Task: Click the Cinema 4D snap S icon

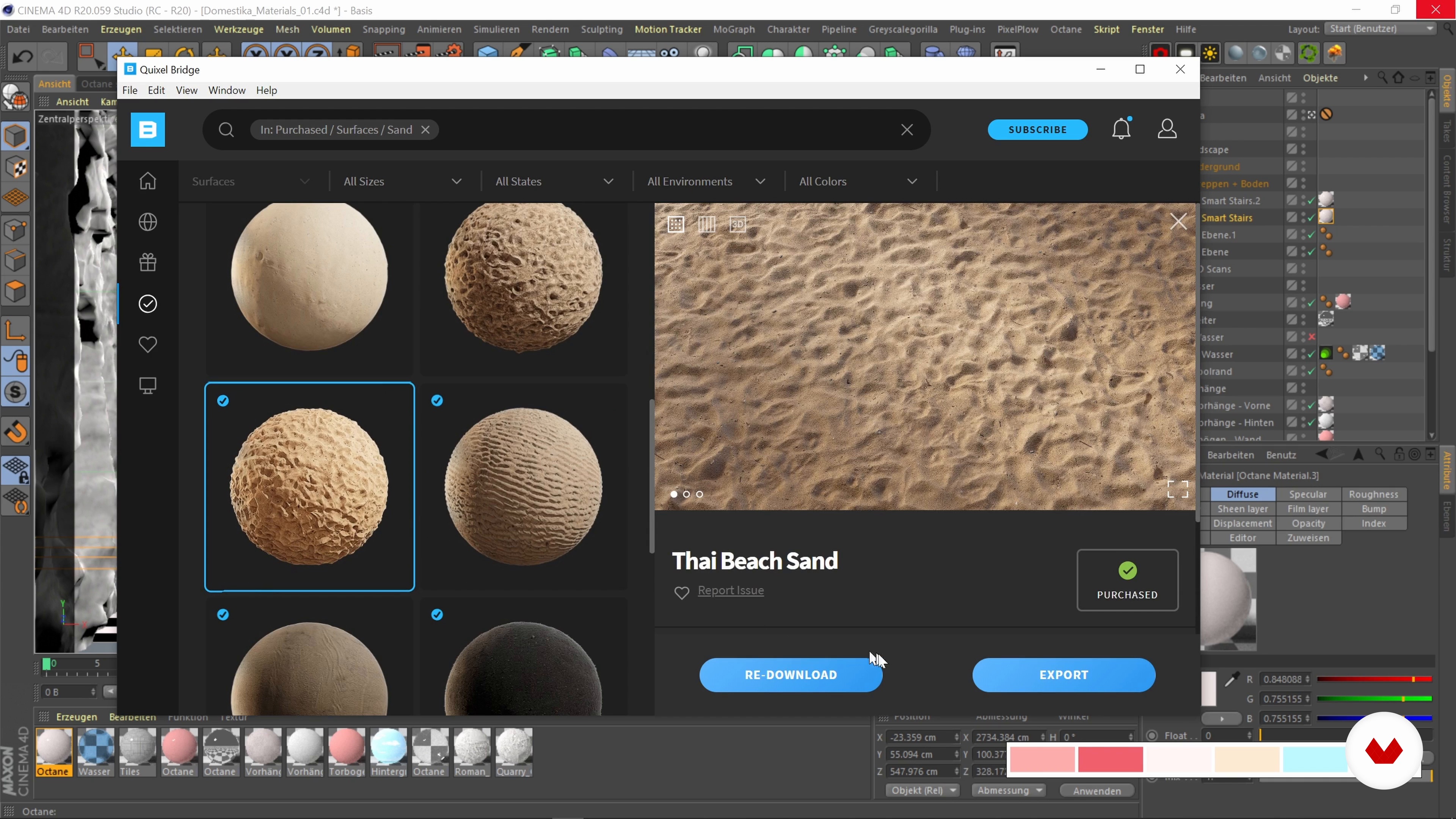Action: click(x=15, y=392)
